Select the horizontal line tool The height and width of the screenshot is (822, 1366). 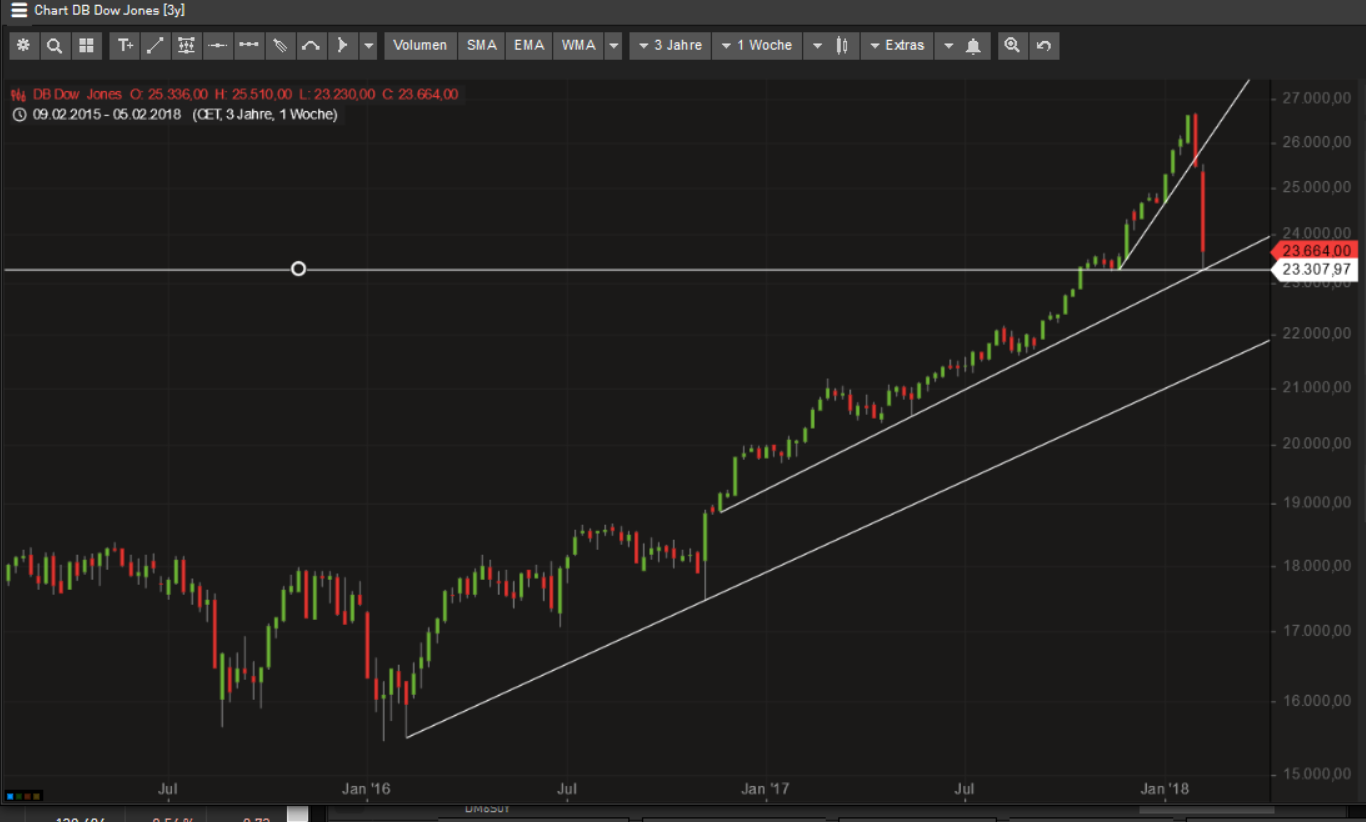[x=218, y=46]
